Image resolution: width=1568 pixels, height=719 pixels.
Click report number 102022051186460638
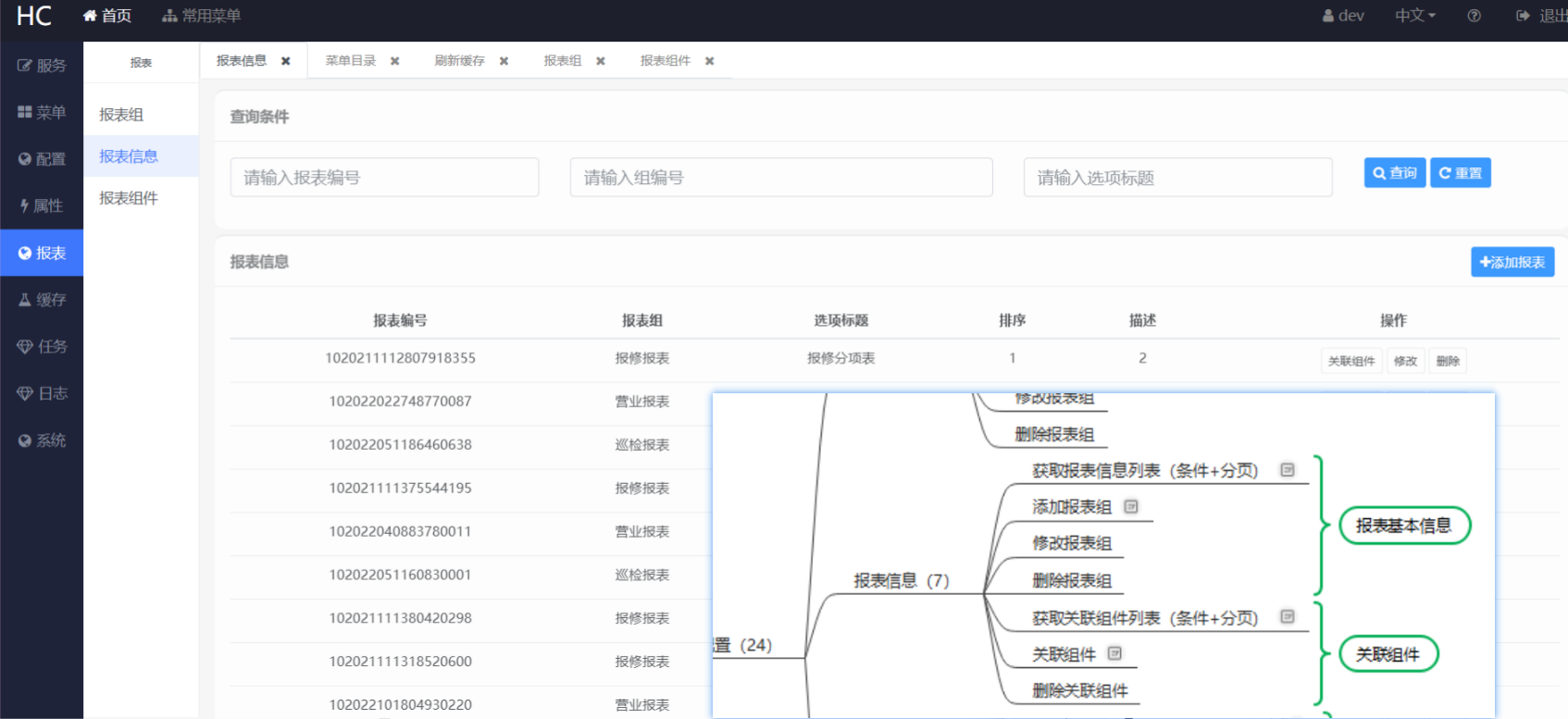coord(400,445)
